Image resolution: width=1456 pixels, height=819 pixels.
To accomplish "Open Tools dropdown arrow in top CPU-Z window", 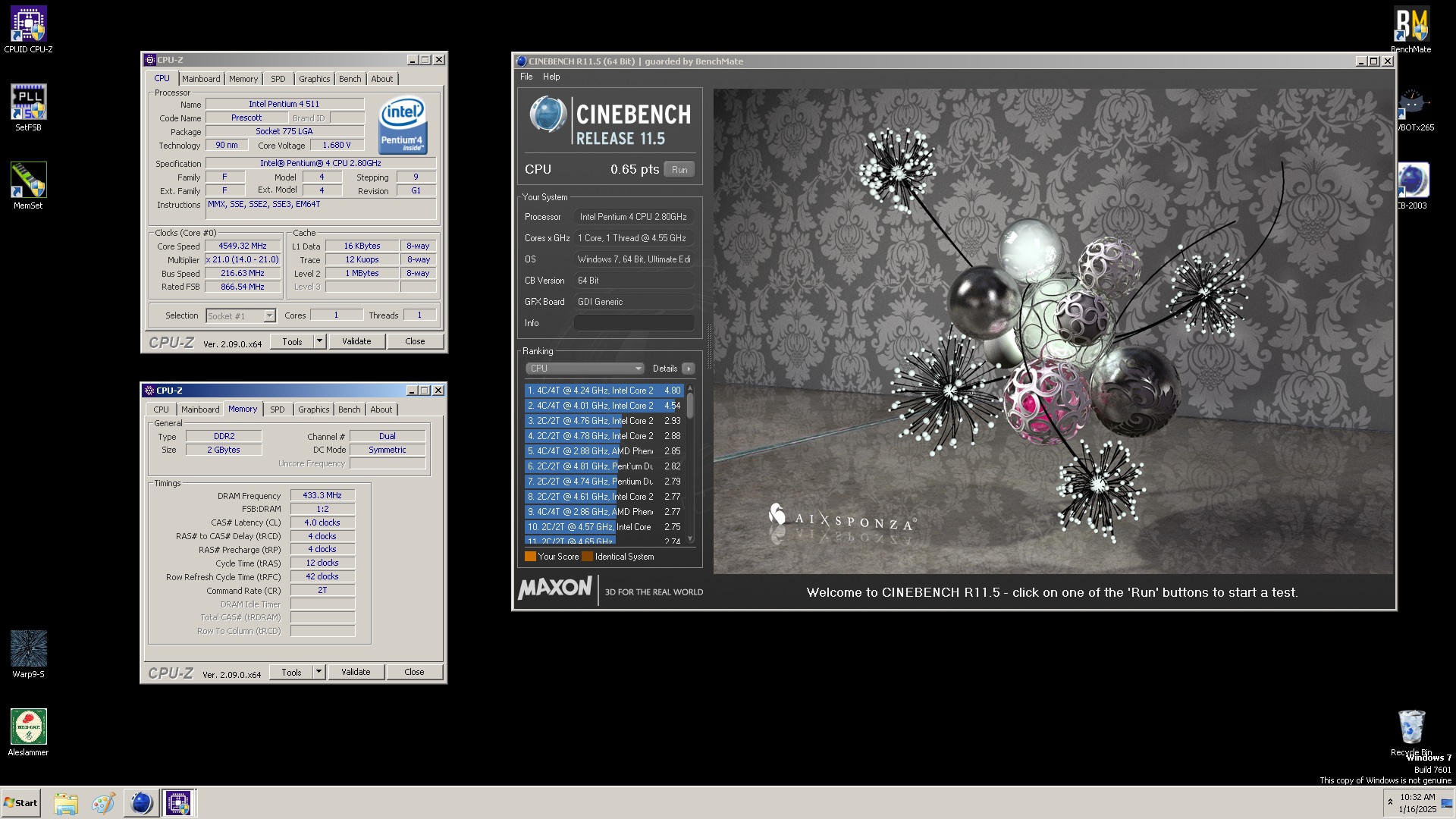I will coord(319,341).
